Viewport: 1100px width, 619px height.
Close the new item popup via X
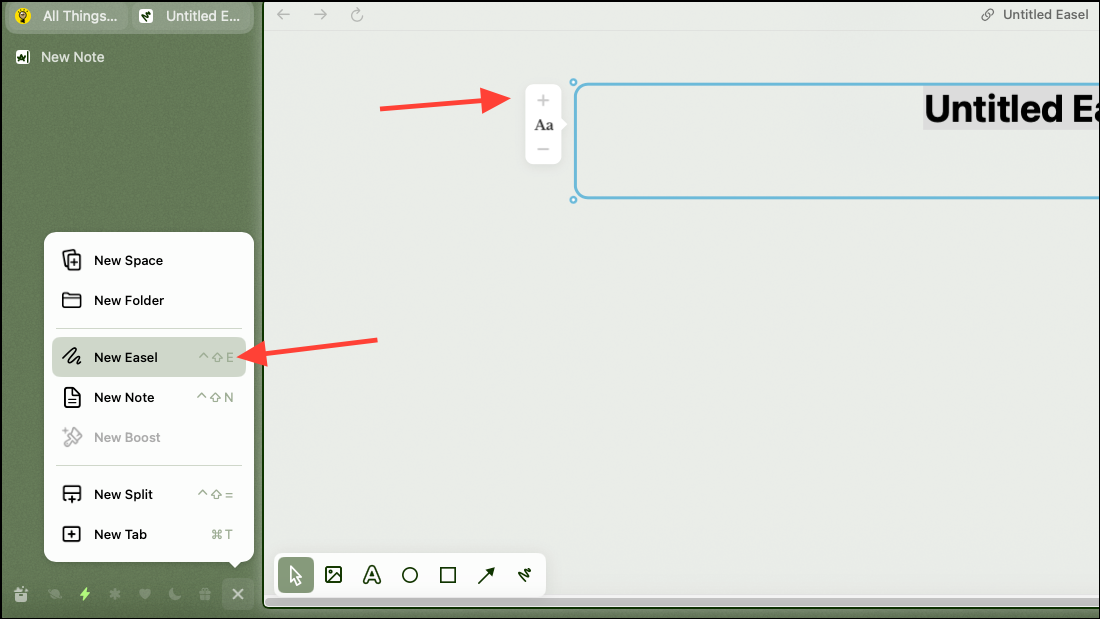[238, 594]
